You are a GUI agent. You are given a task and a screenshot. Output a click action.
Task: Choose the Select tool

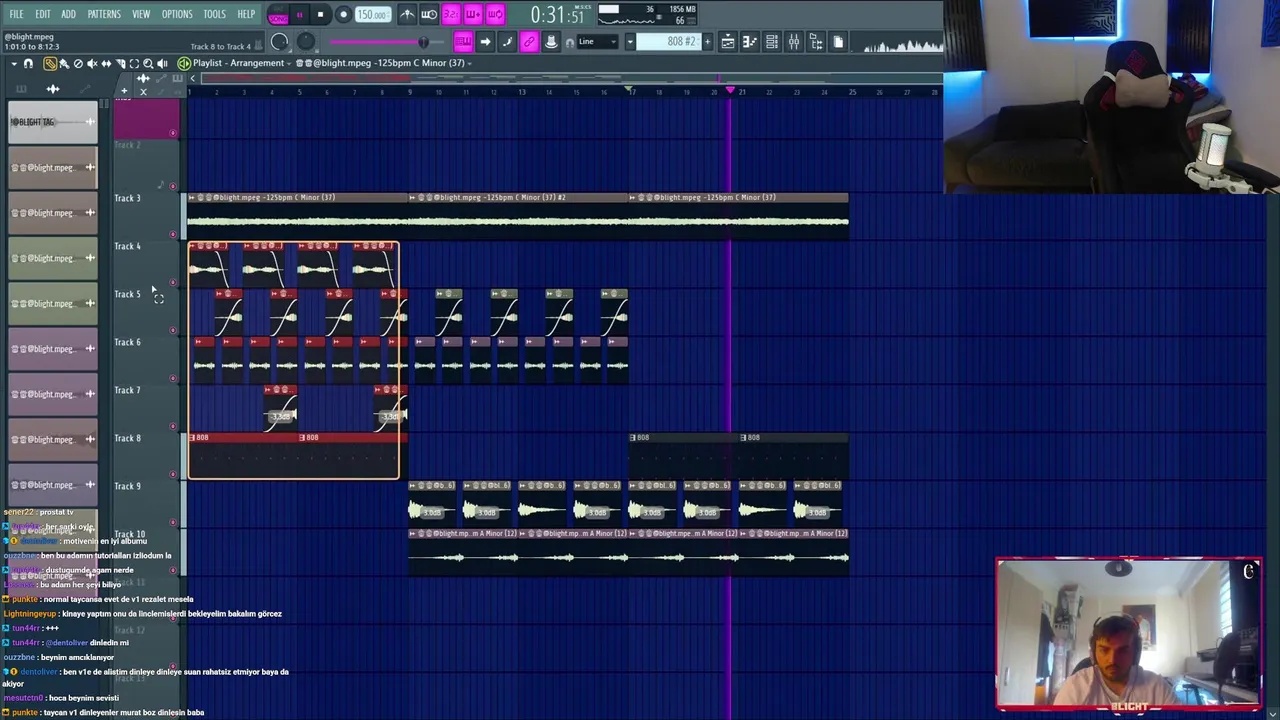point(134,64)
